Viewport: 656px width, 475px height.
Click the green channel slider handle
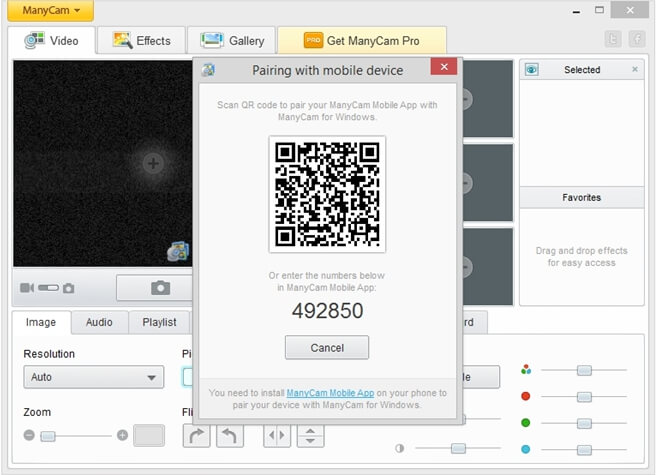click(x=584, y=424)
